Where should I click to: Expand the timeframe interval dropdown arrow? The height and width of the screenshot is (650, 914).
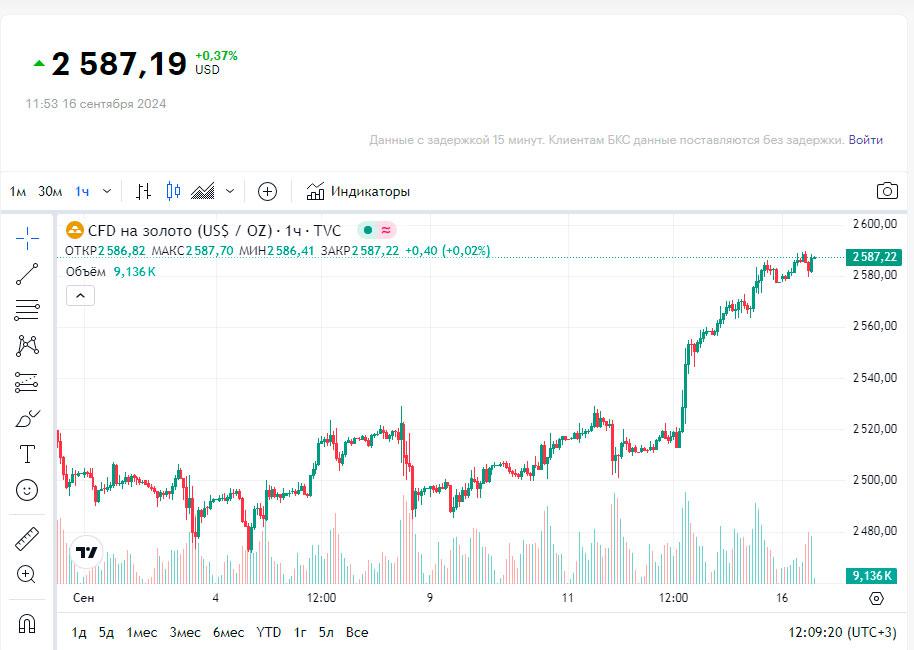coord(107,191)
